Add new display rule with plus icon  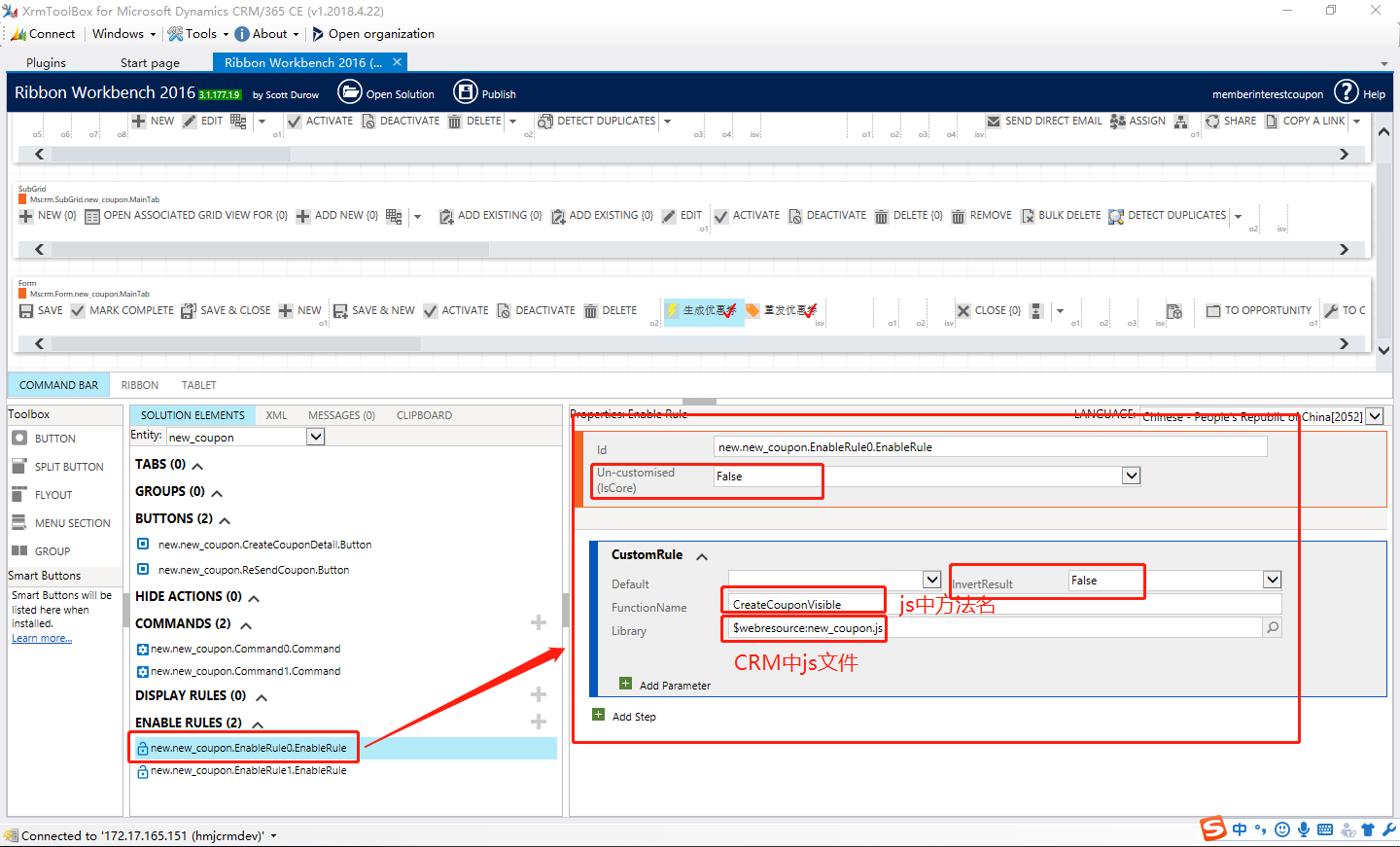tap(539, 694)
